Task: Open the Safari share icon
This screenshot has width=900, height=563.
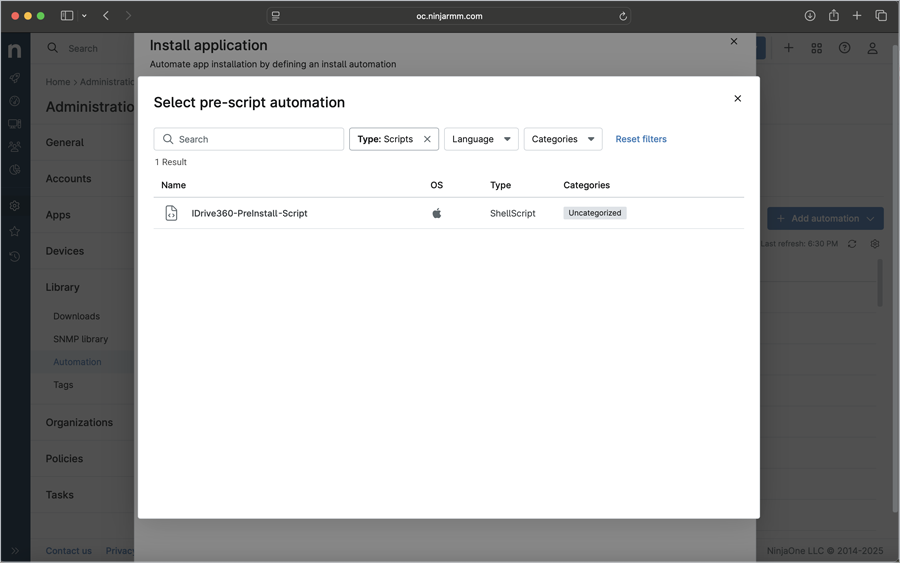Action: 833,16
